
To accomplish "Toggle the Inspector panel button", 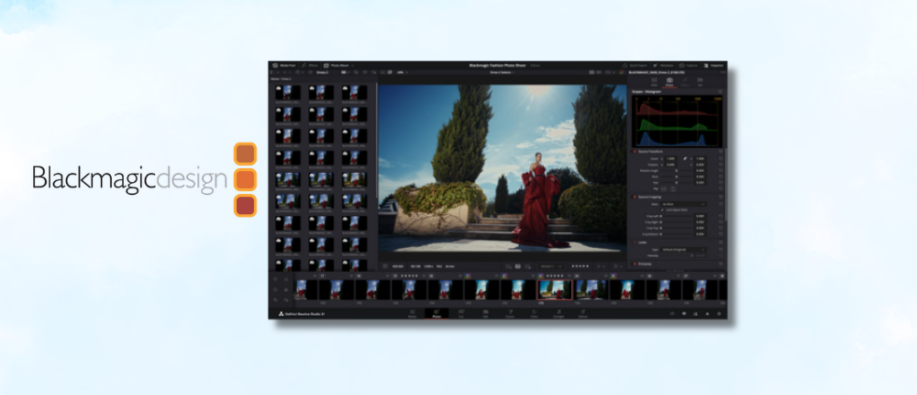I will tap(713, 66).
